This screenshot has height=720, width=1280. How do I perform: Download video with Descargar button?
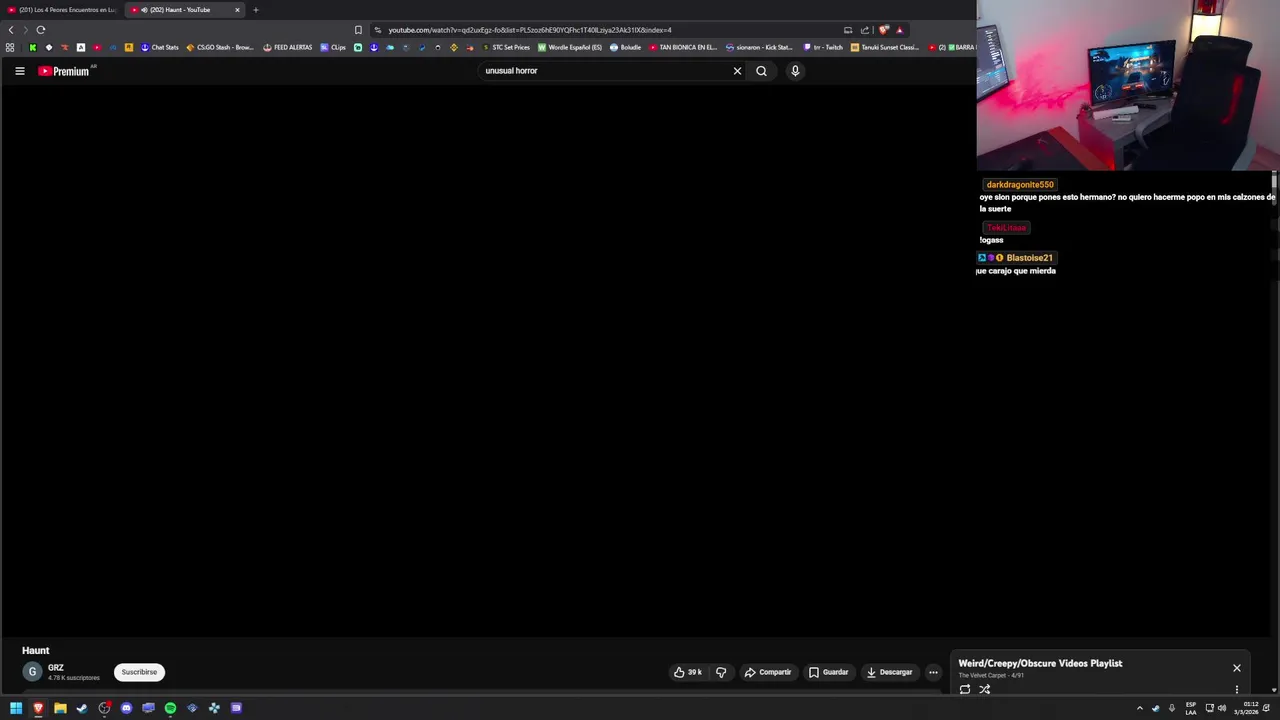889,672
